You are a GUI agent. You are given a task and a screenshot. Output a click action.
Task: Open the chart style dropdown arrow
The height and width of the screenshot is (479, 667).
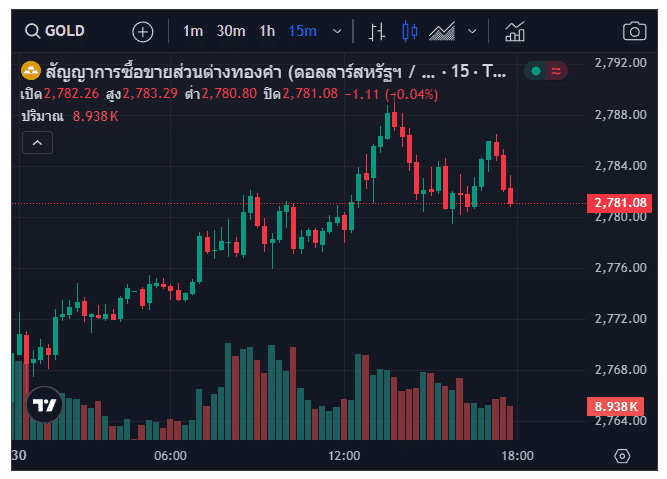pyautogui.click(x=472, y=31)
